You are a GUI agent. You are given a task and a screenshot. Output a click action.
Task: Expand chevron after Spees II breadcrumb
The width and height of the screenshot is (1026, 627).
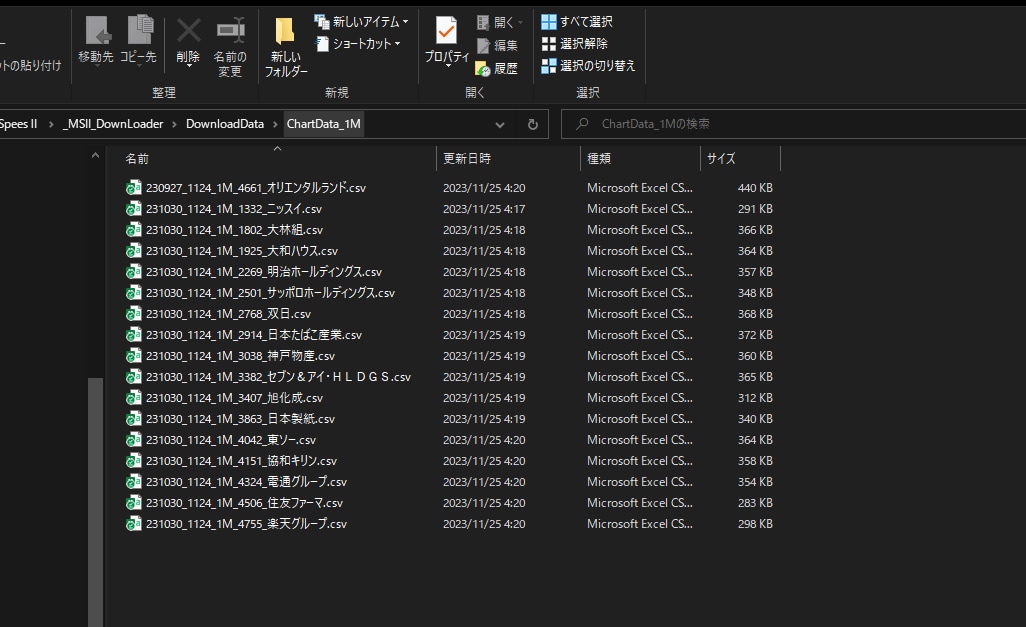(x=50, y=124)
